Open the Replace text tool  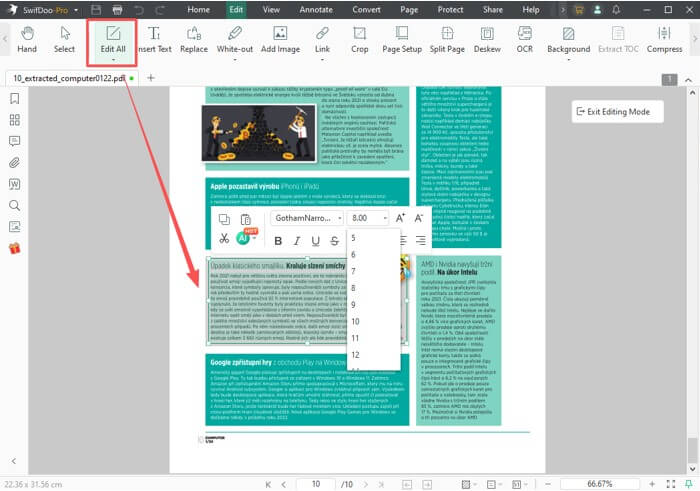pos(194,39)
